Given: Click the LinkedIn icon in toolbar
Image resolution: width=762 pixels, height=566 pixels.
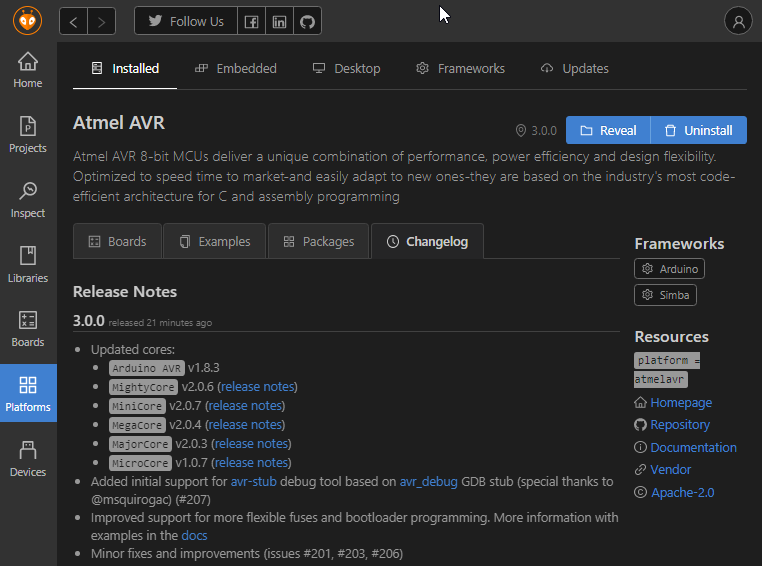Looking at the screenshot, I should tap(280, 21).
